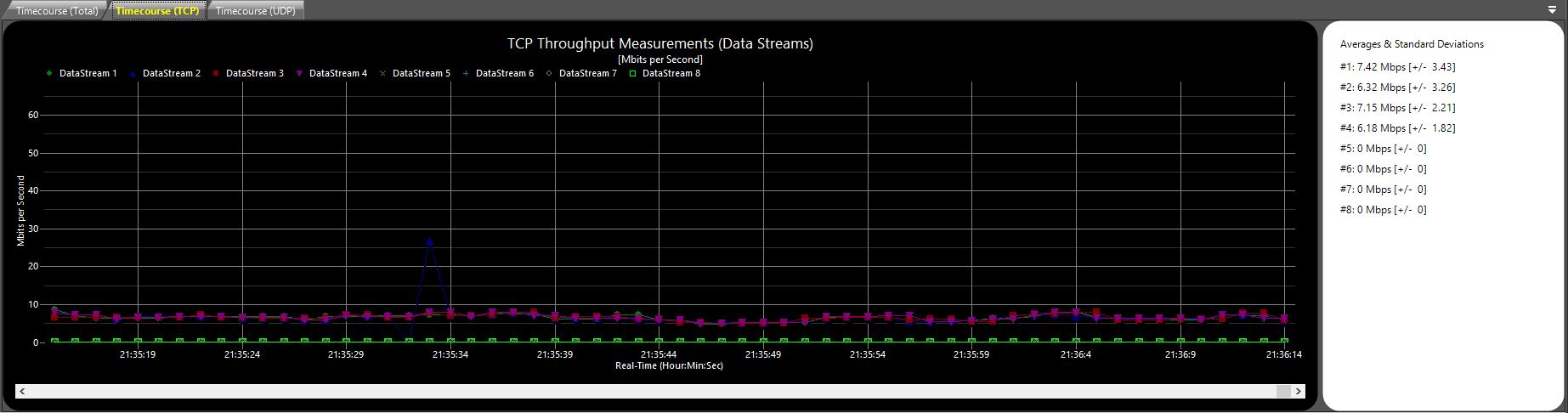Click the Mbits per Second y-axis title
Viewport: 1568px width, 413px height.
[20, 211]
